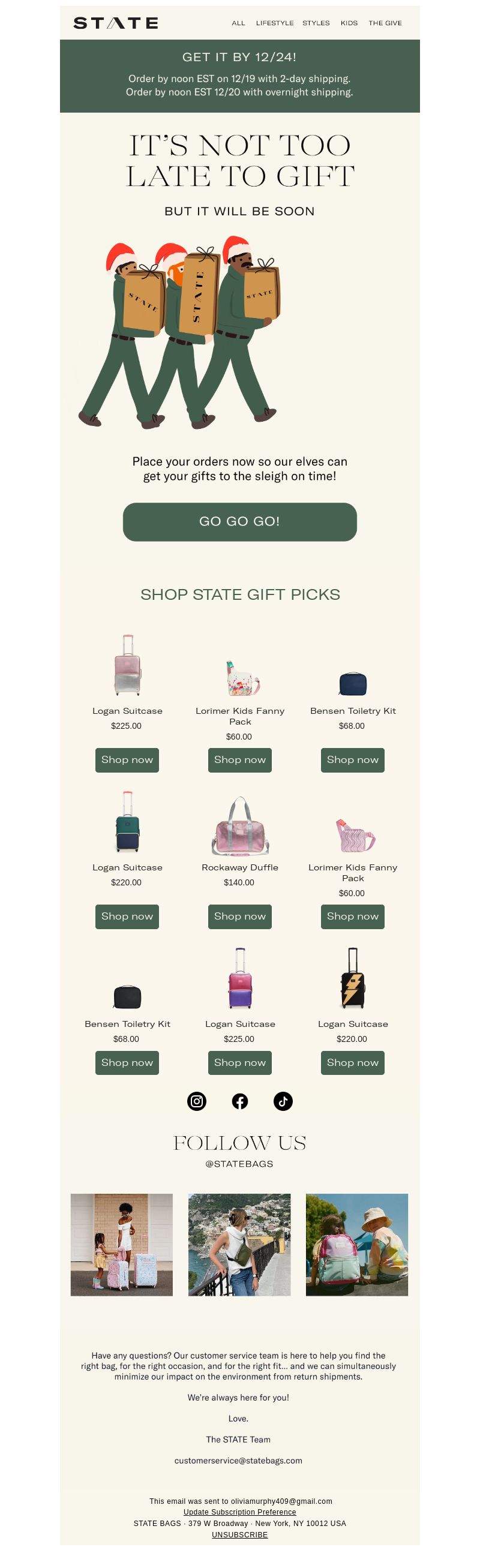Open the coastal view Instagram photo
Image resolution: width=480 pixels, height=1568 pixels.
coord(239,1244)
